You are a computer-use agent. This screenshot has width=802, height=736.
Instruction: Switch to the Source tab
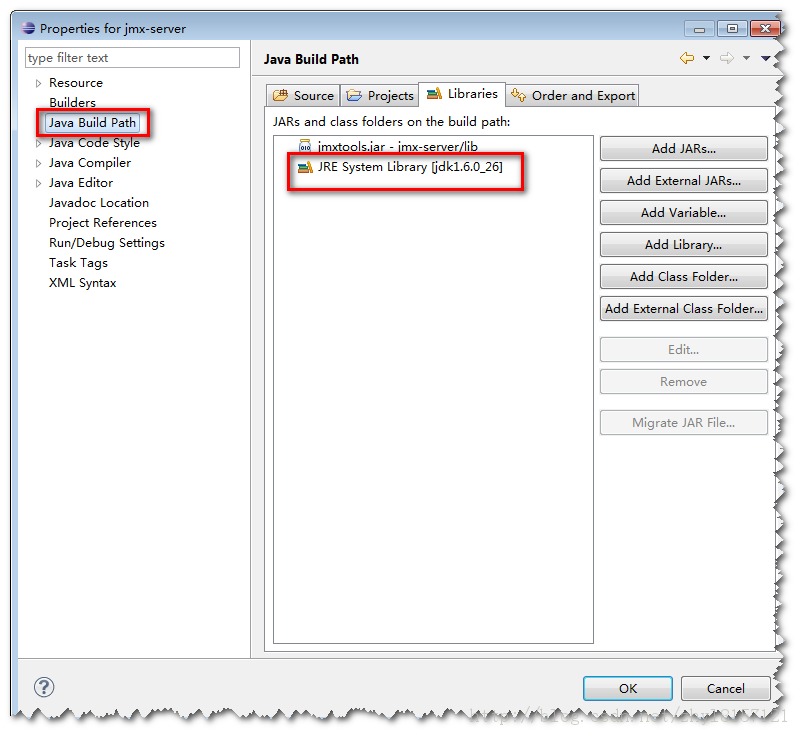click(303, 96)
